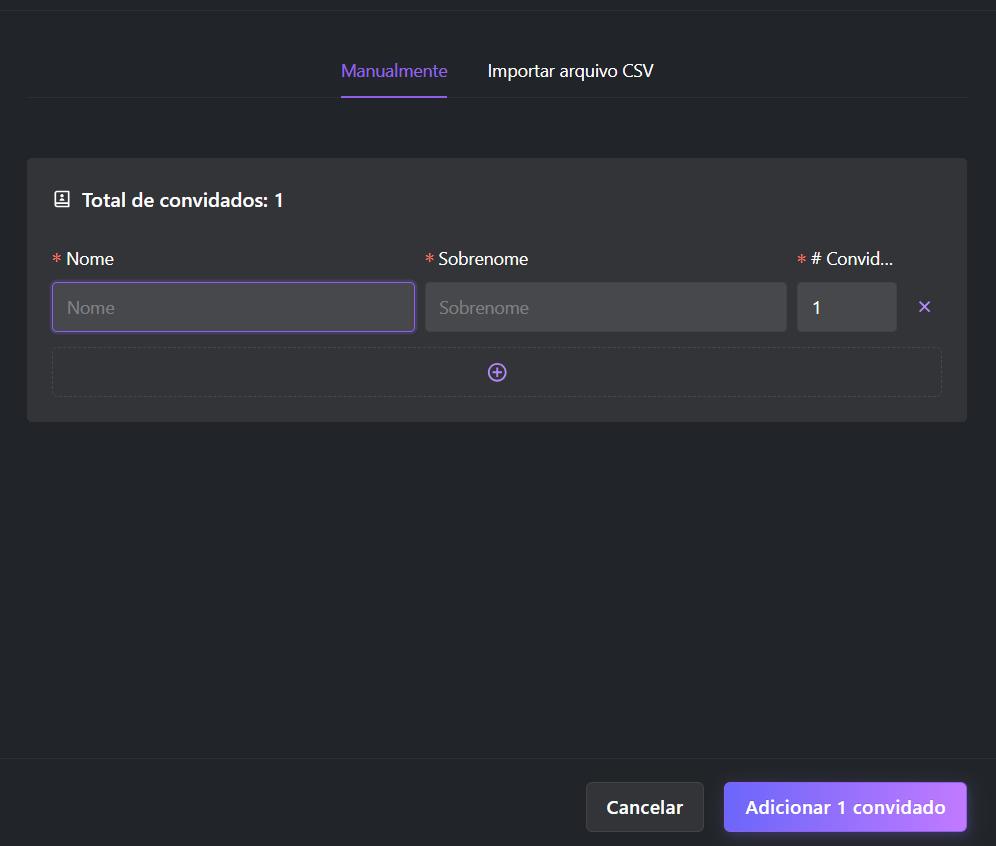
Task: Remove the guest row with X icon
Action: pos(924,307)
